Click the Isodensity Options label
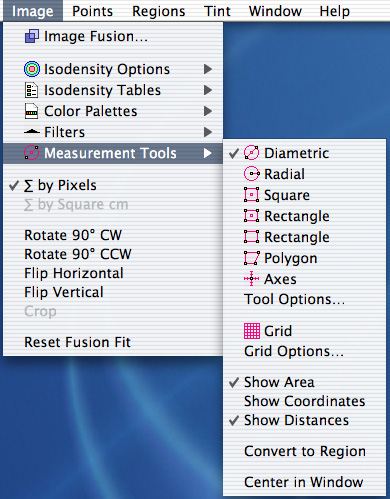Image resolution: width=390 pixels, height=499 pixels. (x=107, y=70)
